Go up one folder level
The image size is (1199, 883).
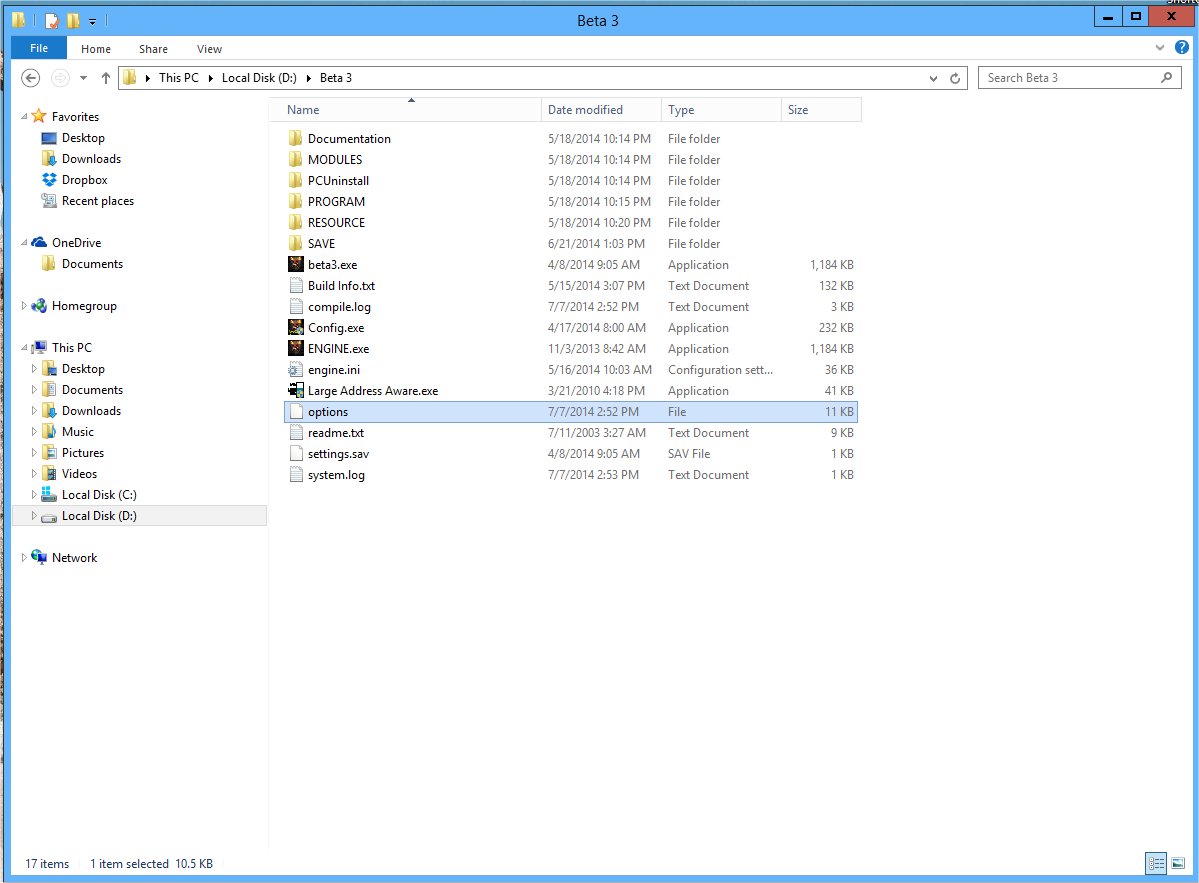tap(106, 78)
